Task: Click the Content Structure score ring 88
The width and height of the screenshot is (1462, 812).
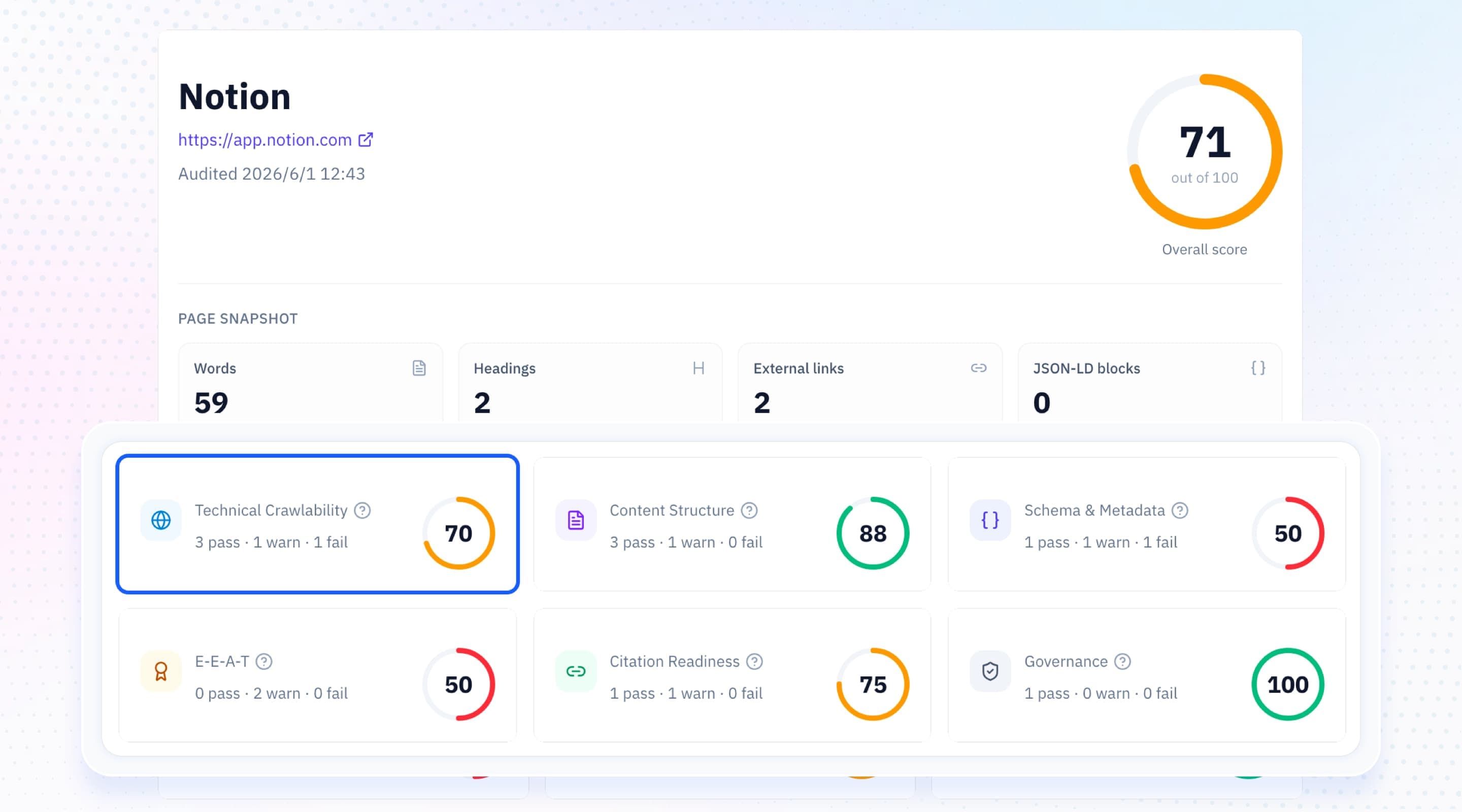Action: [x=873, y=533]
